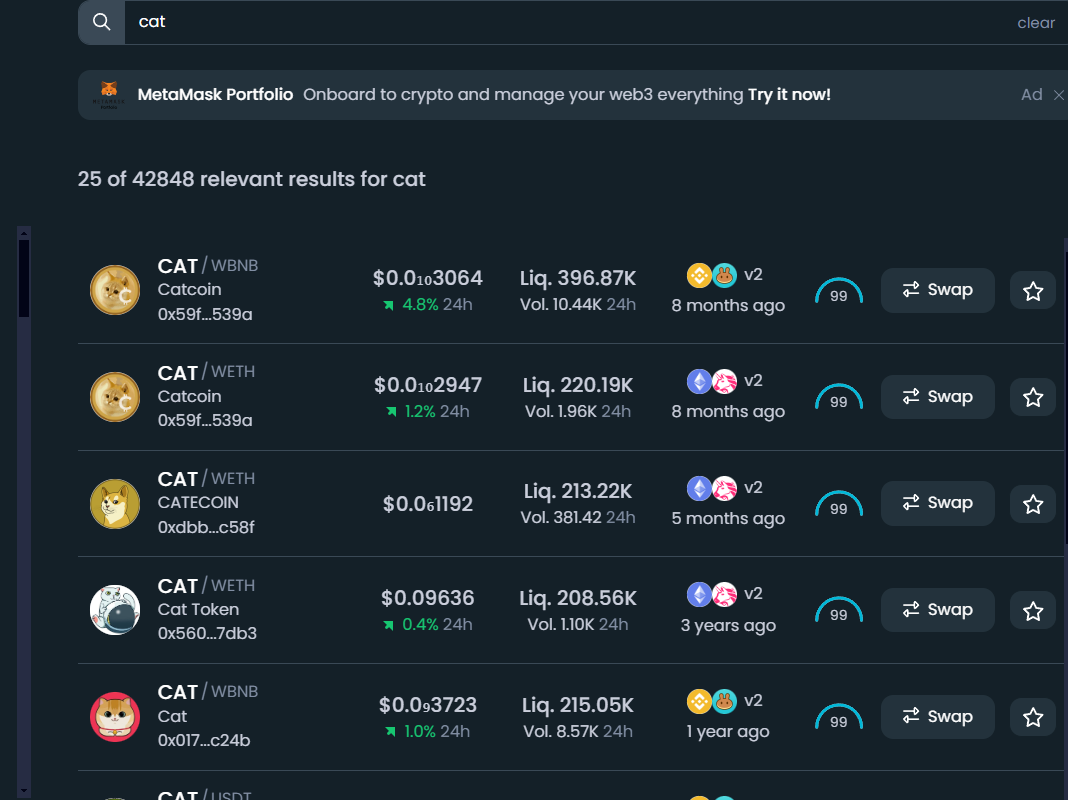This screenshot has height=800, width=1068.
Task: Click Vol. 8.57K 24h text
Action: tap(578, 732)
